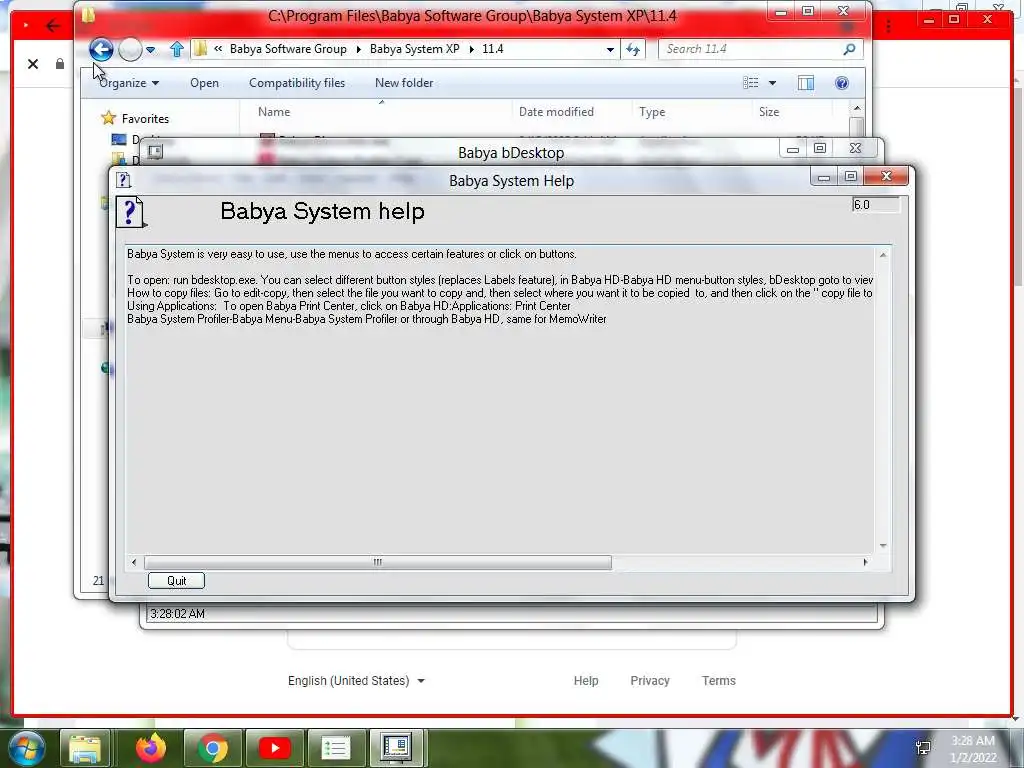Create a New folder from toolbar
The width and height of the screenshot is (1024, 768).
coord(404,83)
